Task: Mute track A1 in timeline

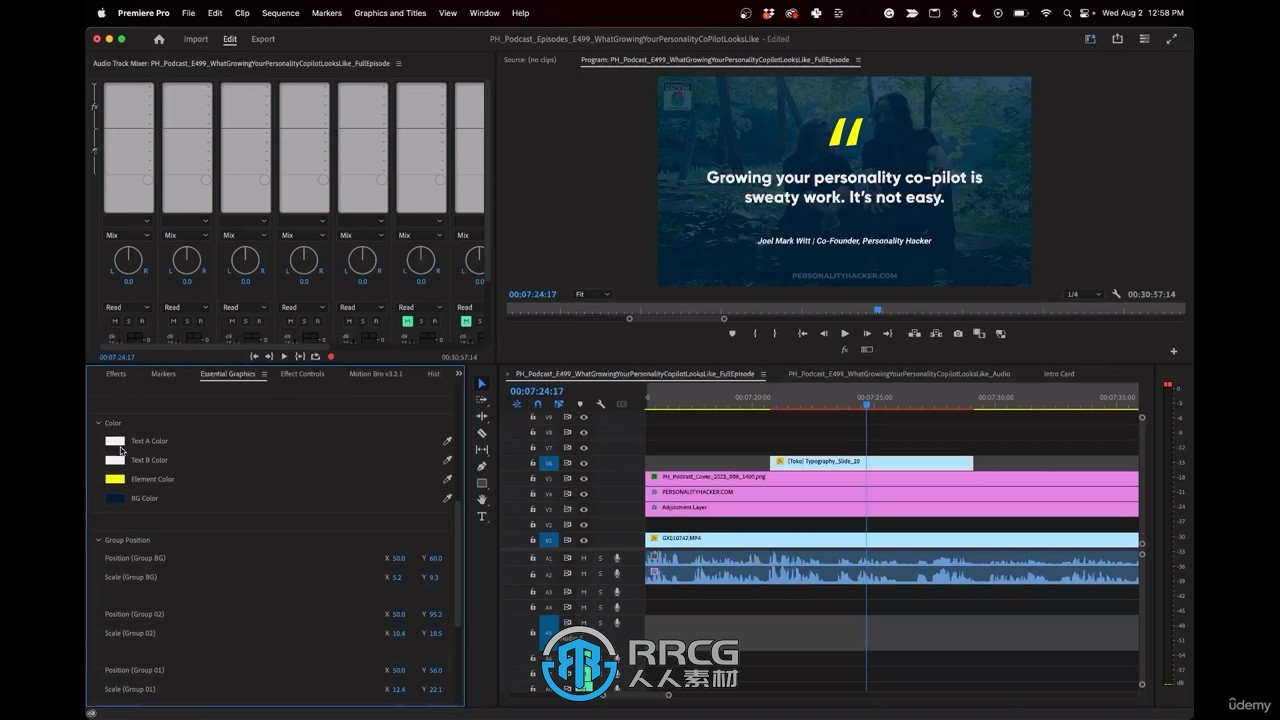Action: pos(584,558)
